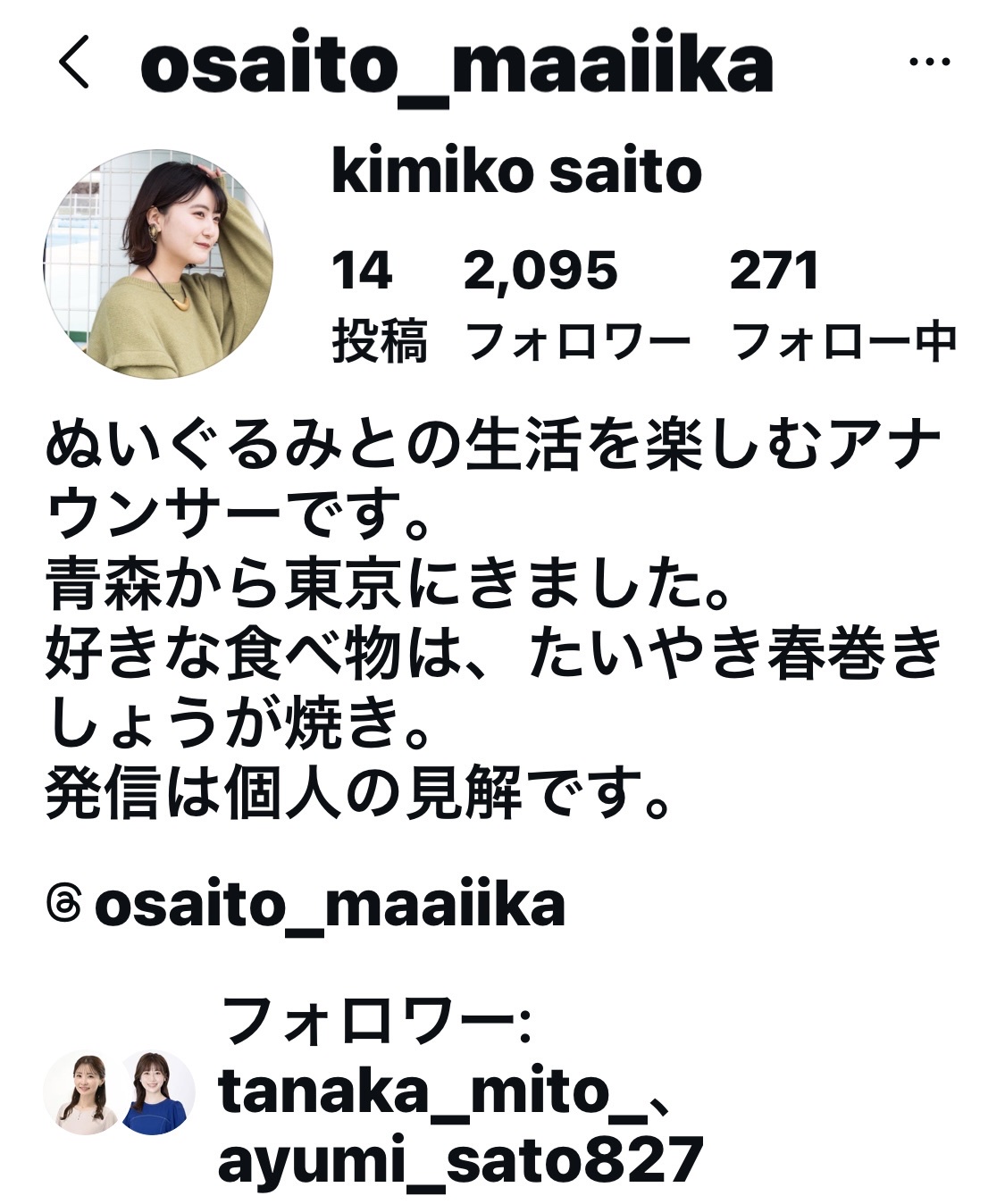The height and width of the screenshot is (1204, 1005).
Task: Open the kimiko saito profile picture
Action: [x=158, y=264]
